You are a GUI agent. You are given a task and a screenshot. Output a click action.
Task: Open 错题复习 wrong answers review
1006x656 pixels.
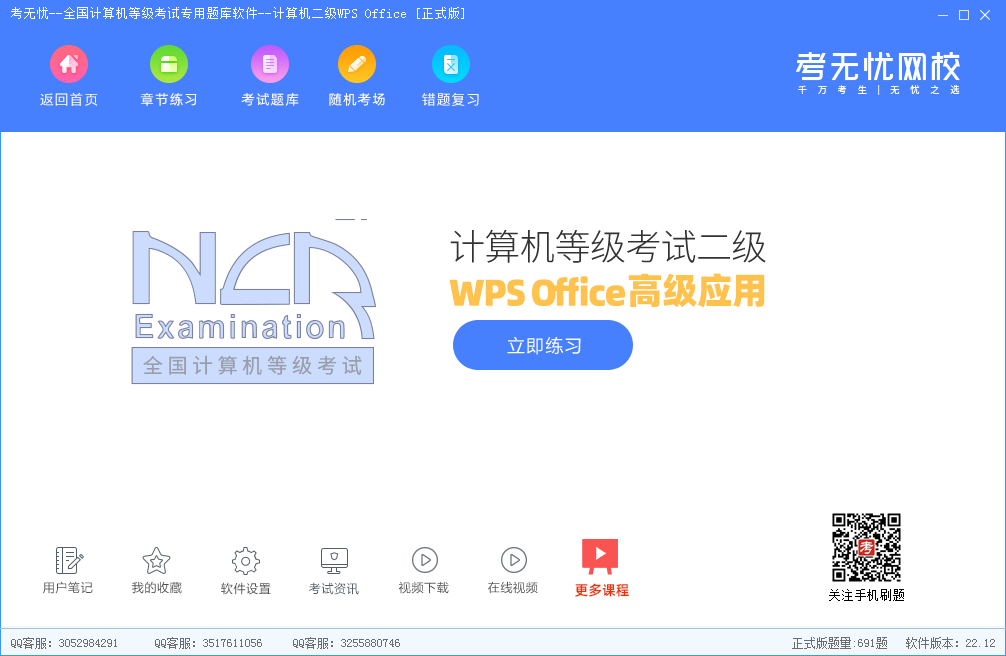[x=451, y=66]
